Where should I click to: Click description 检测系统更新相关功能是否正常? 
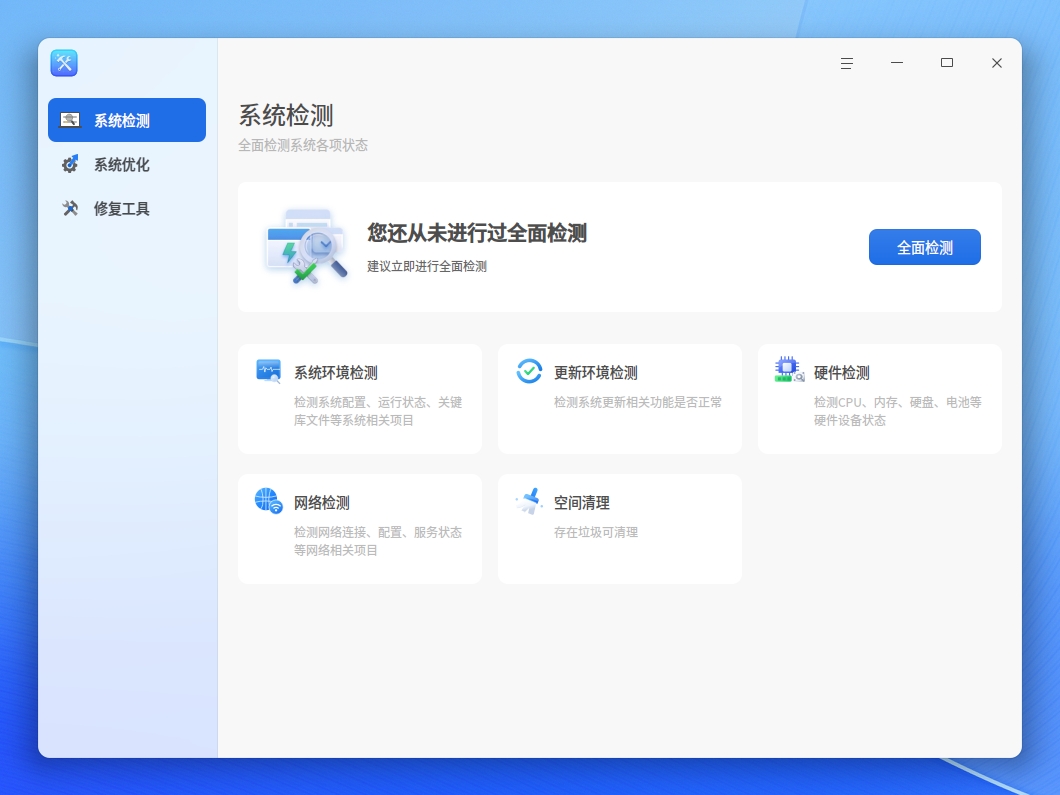pyautogui.click(x=637, y=402)
